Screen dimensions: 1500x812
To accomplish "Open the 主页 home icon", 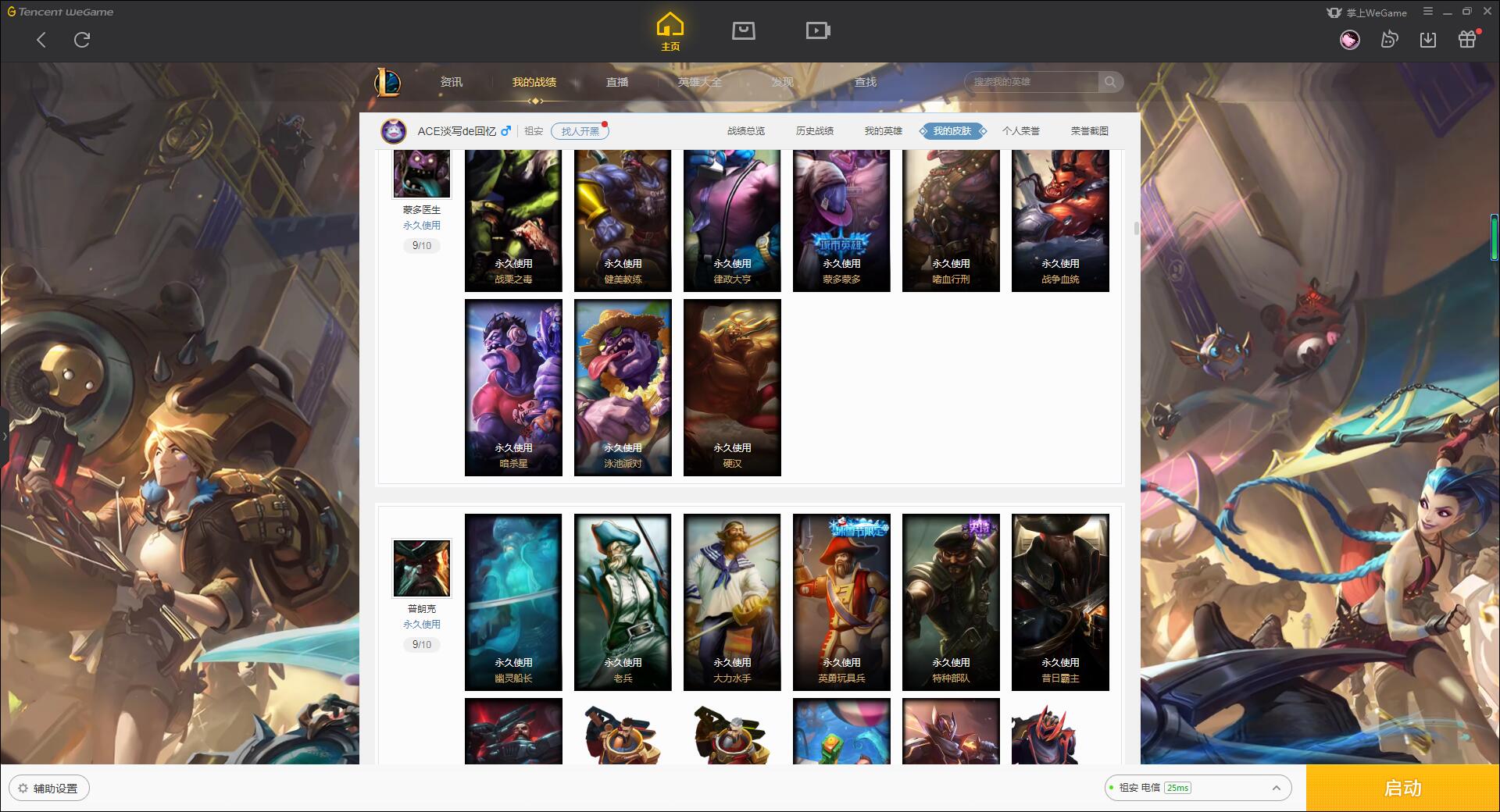I will tap(670, 32).
